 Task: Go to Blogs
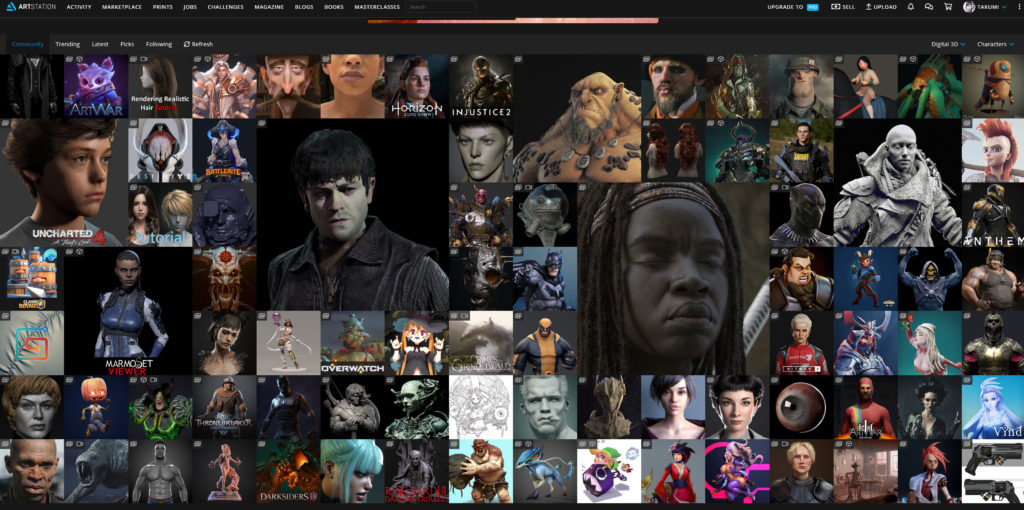click(304, 7)
